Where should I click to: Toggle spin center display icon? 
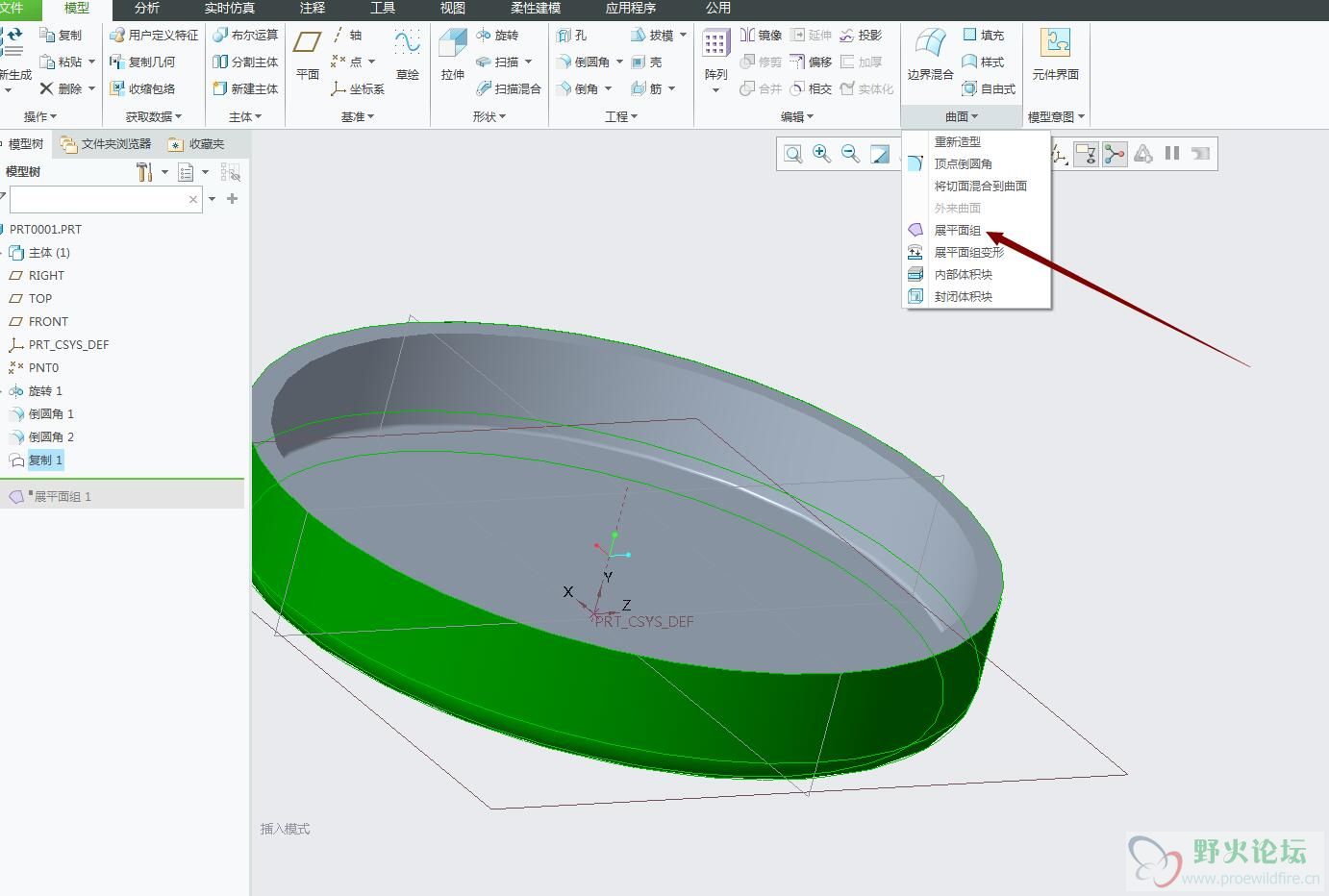pos(1115,154)
